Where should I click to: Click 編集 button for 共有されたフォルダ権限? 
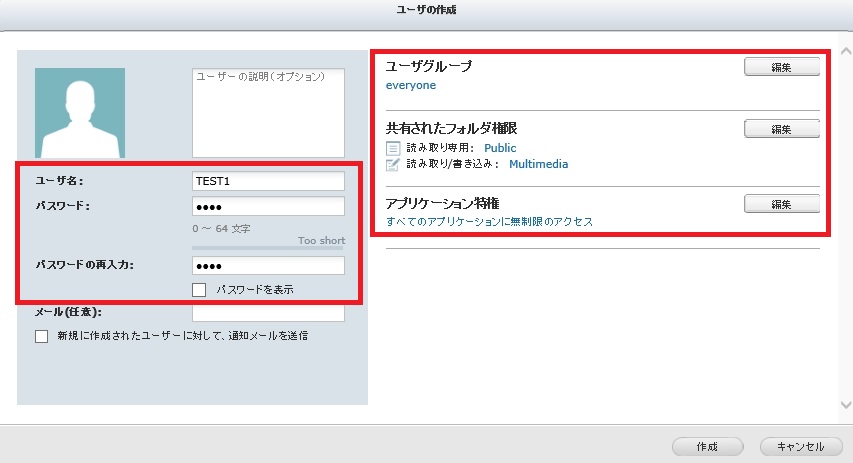click(x=782, y=129)
